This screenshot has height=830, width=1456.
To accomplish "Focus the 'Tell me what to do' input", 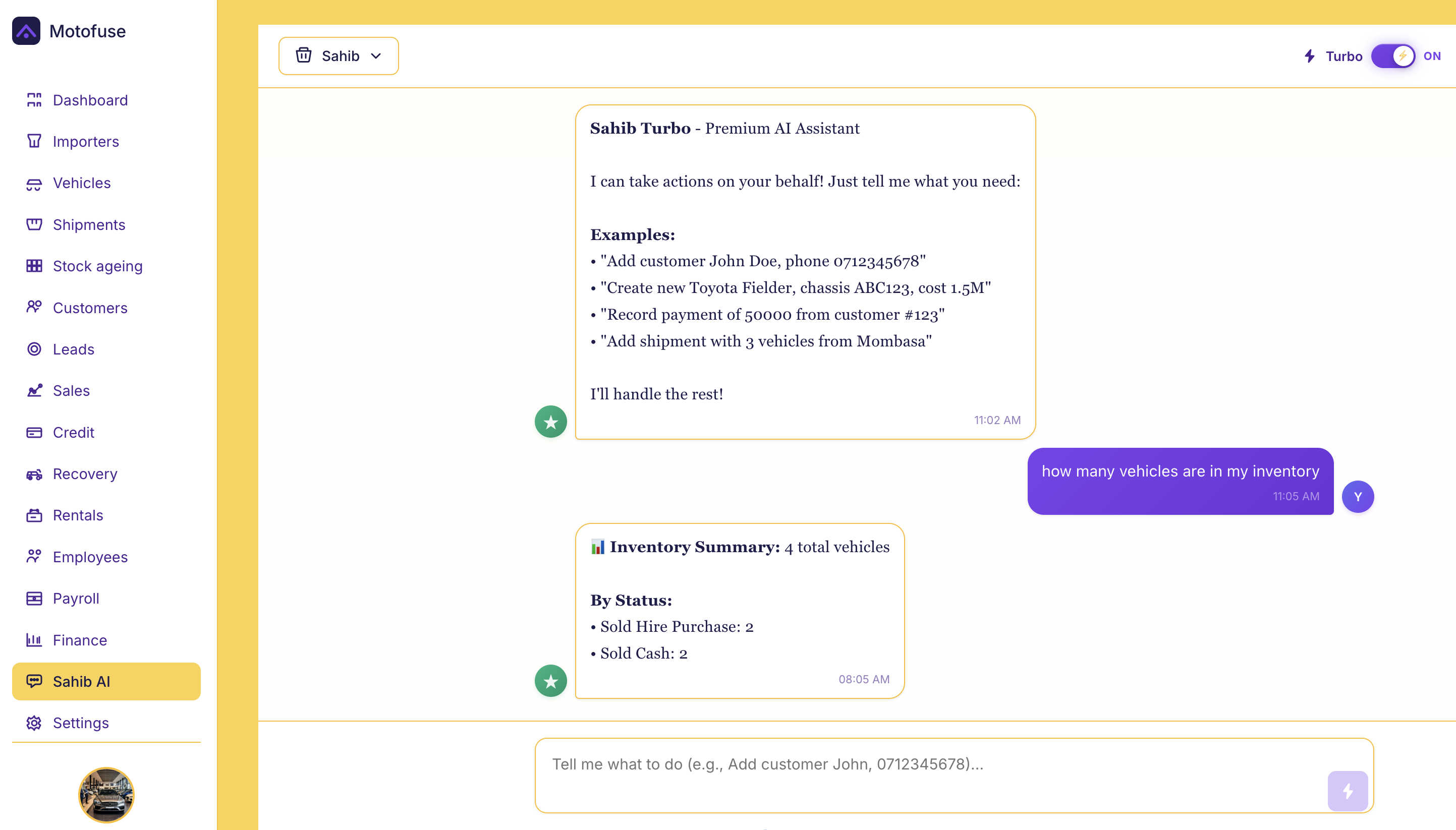I will [x=954, y=775].
